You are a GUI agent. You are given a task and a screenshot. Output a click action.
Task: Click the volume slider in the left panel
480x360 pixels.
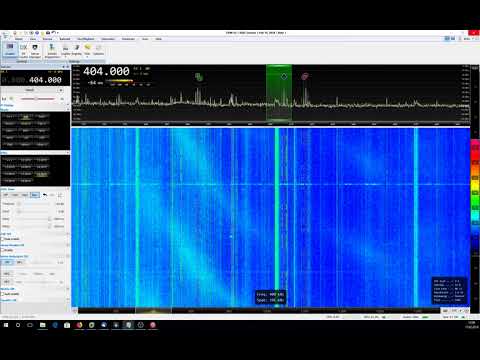37,99
